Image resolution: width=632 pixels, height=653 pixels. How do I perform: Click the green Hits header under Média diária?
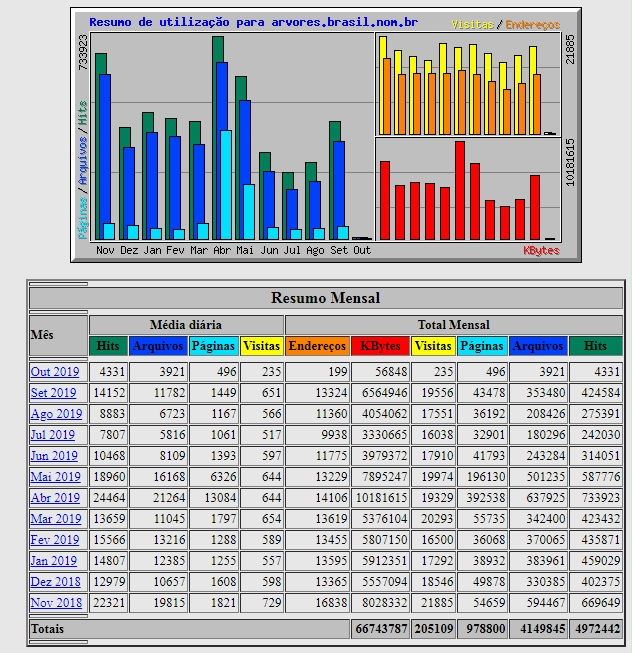(x=108, y=346)
